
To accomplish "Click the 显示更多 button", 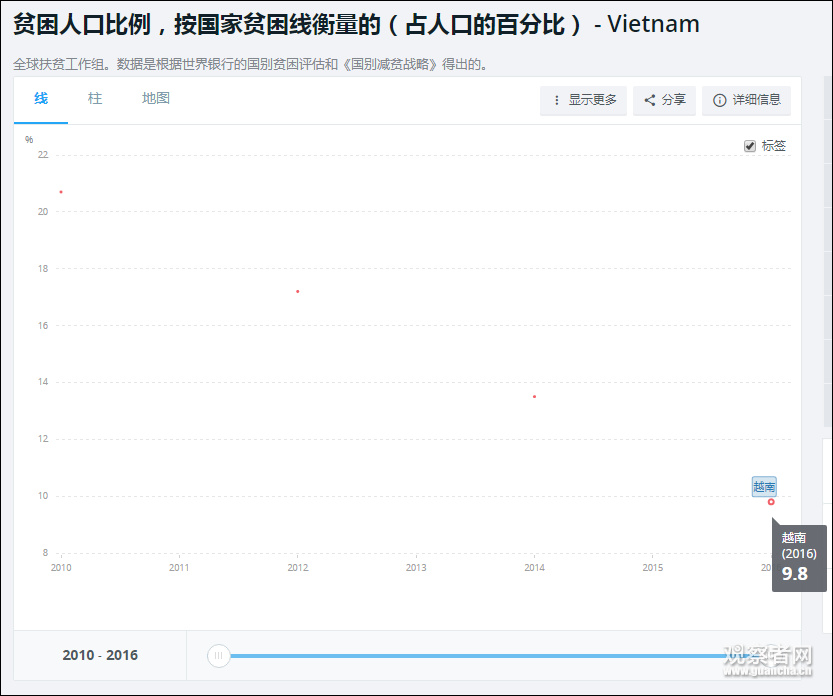I will (x=583, y=100).
